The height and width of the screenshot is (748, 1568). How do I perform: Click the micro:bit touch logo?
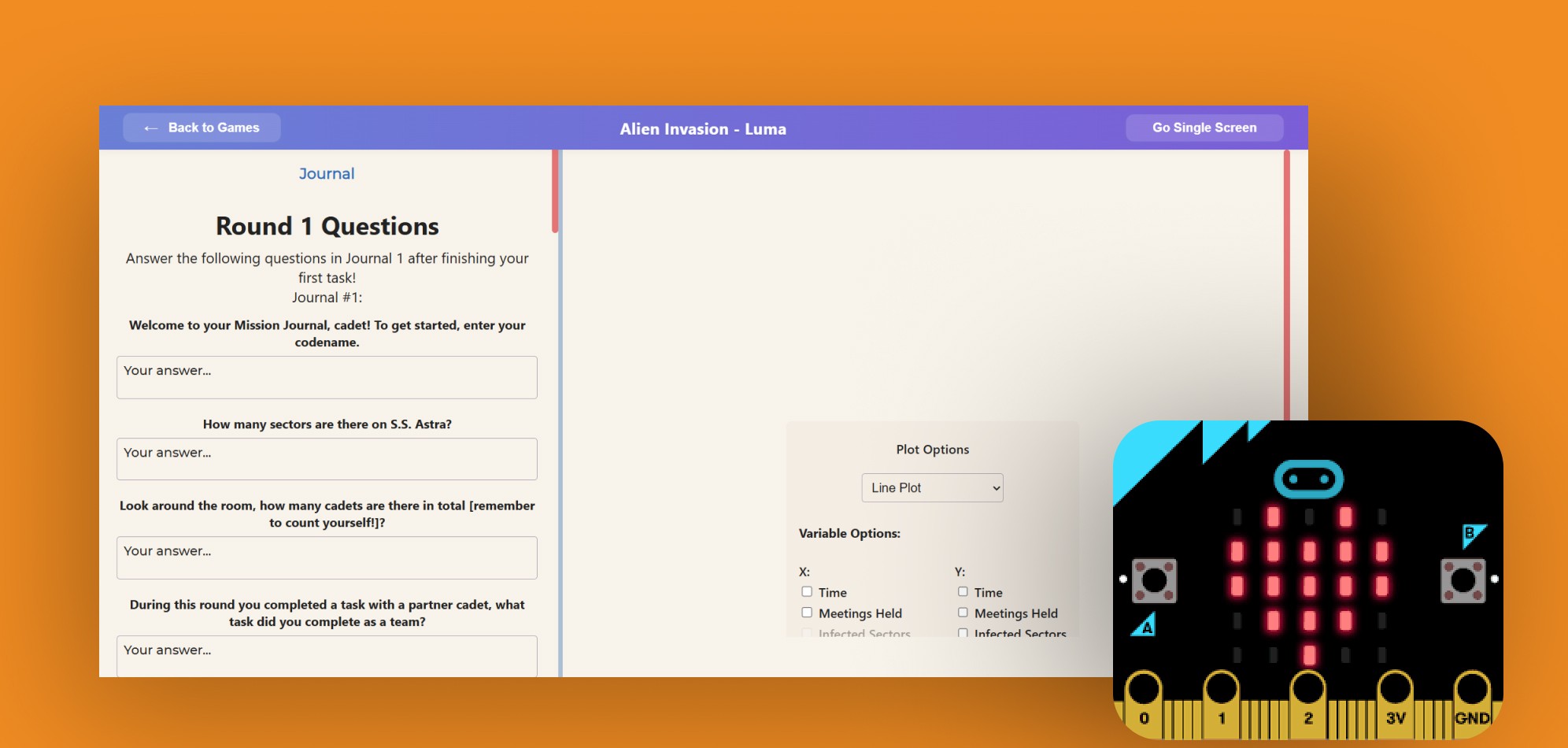[x=1308, y=479]
